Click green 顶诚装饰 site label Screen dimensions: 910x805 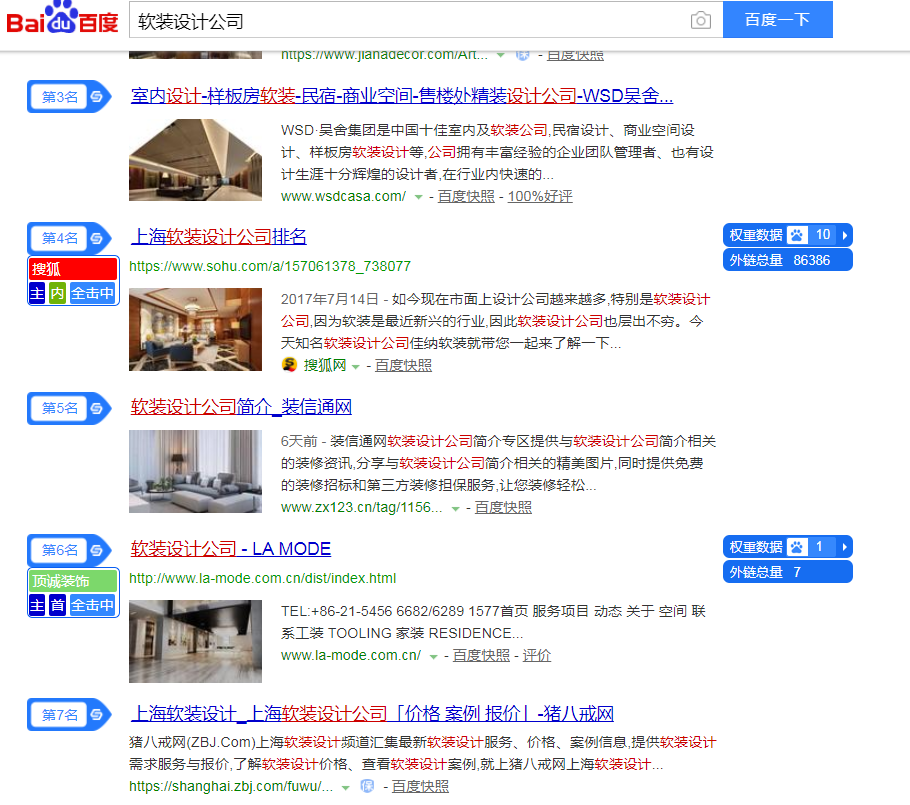(73, 581)
